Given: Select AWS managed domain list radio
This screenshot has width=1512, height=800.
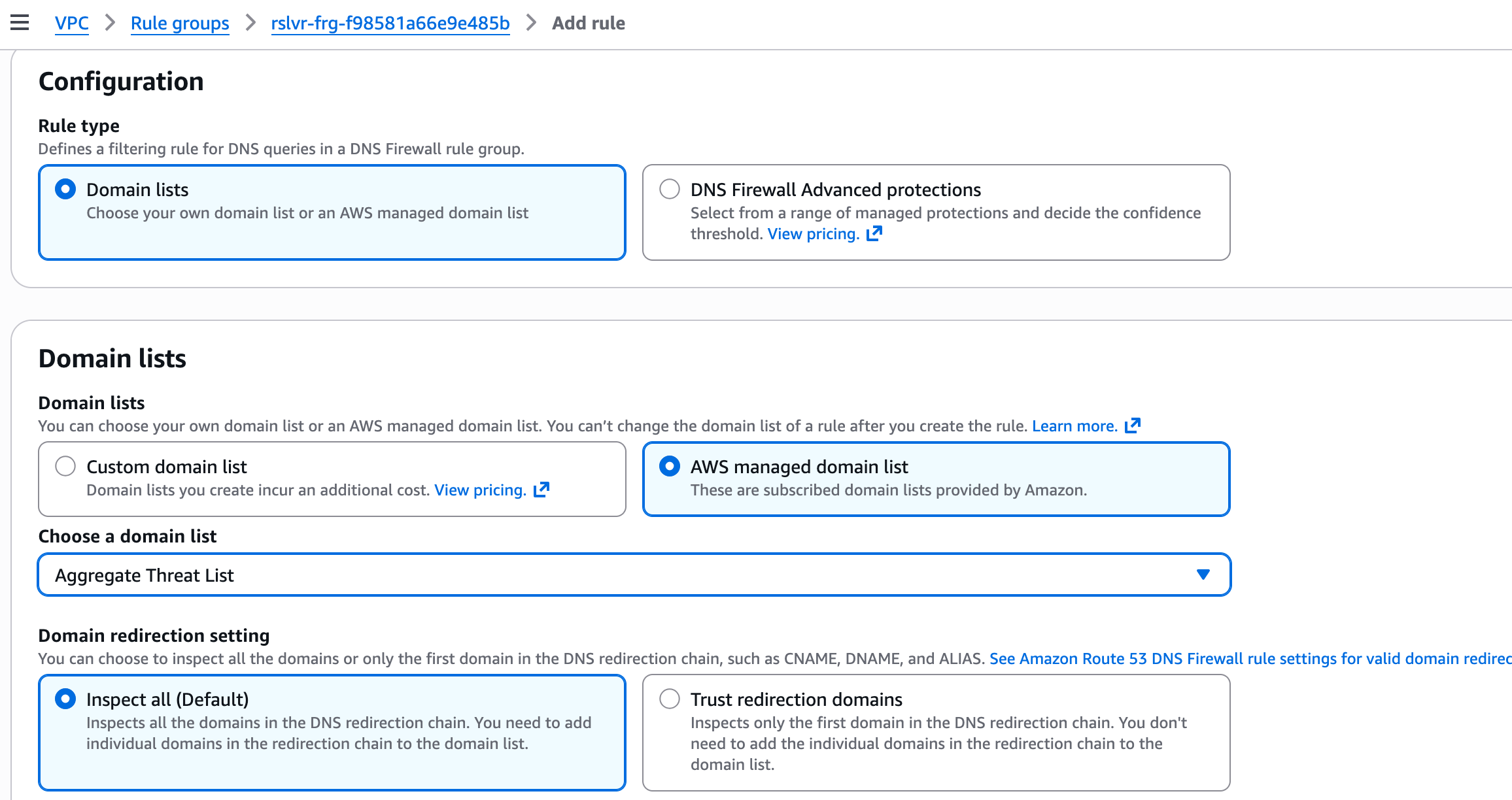Looking at the screenshot, I should click(x=670, y=467).
